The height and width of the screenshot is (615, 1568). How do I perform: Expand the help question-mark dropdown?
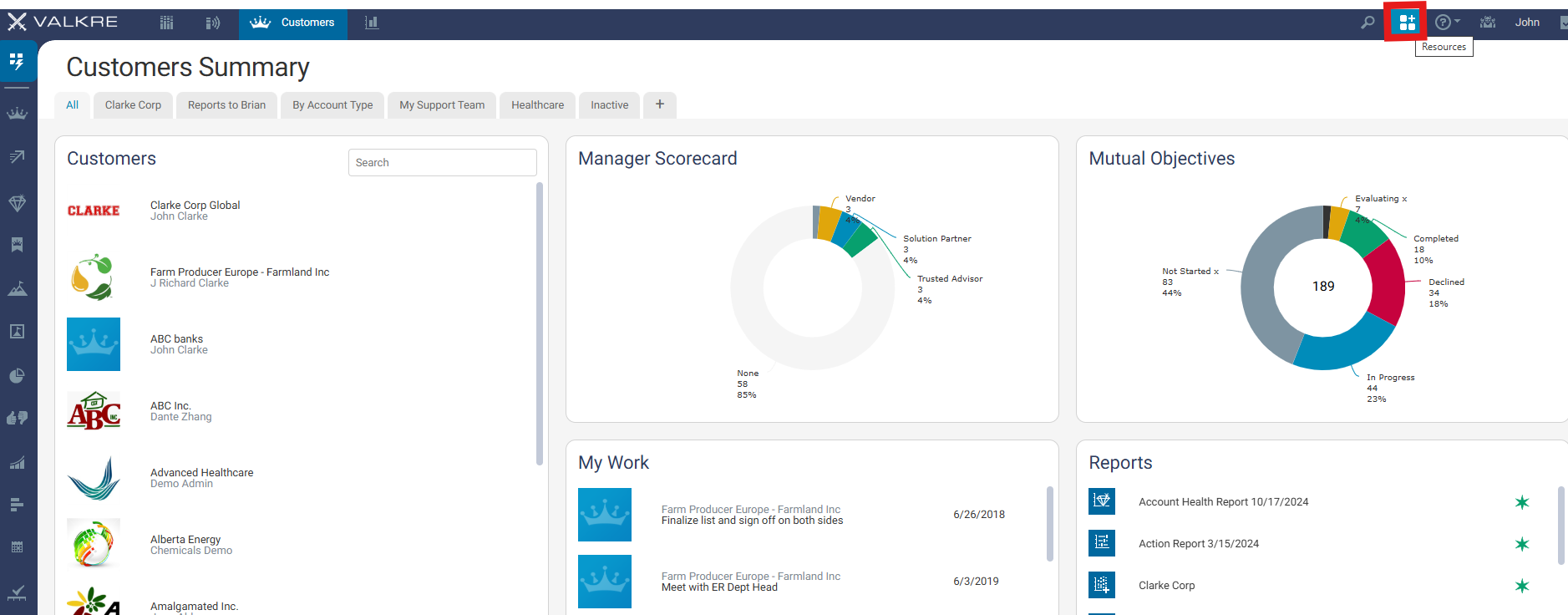click(x=1447, y=23)
